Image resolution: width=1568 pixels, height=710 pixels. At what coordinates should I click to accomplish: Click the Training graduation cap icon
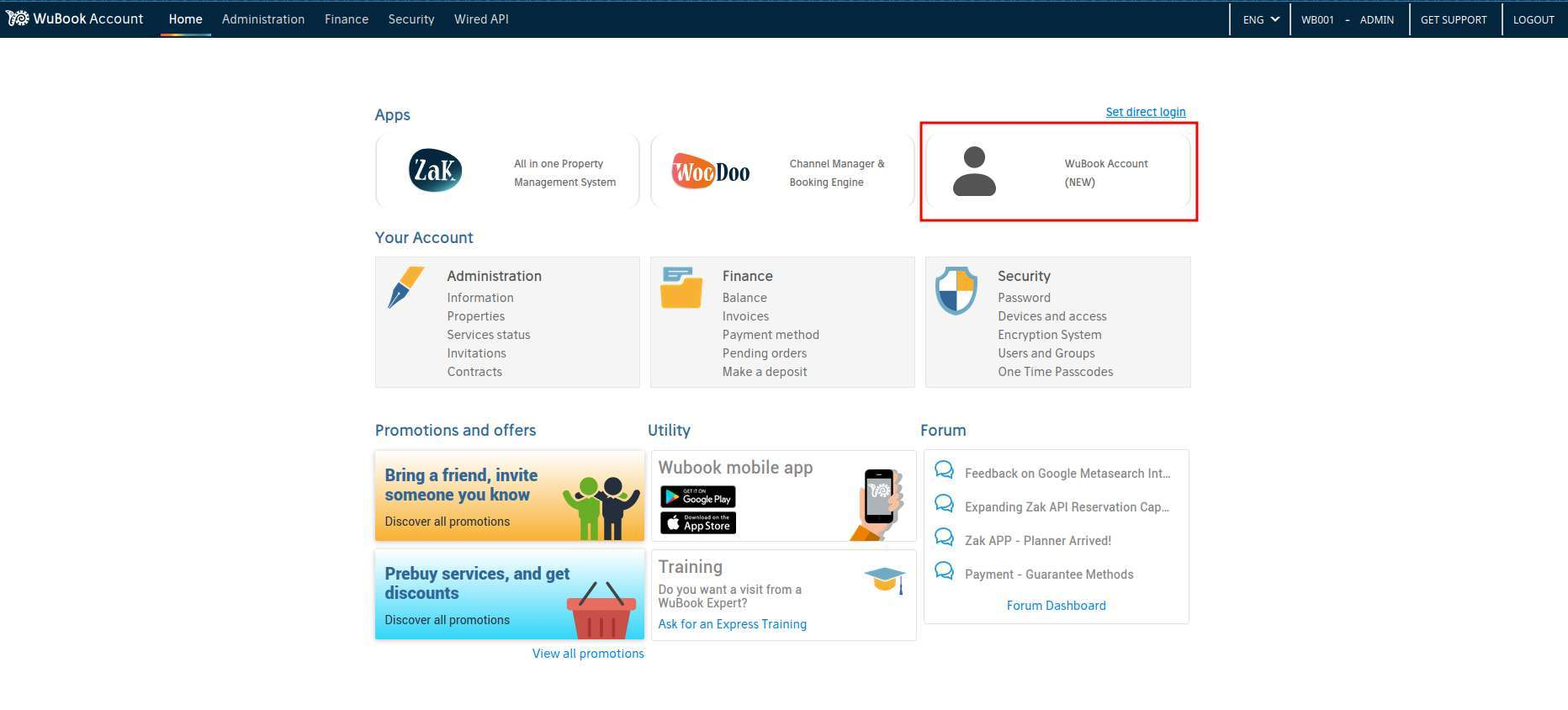(x=885, y=580)
